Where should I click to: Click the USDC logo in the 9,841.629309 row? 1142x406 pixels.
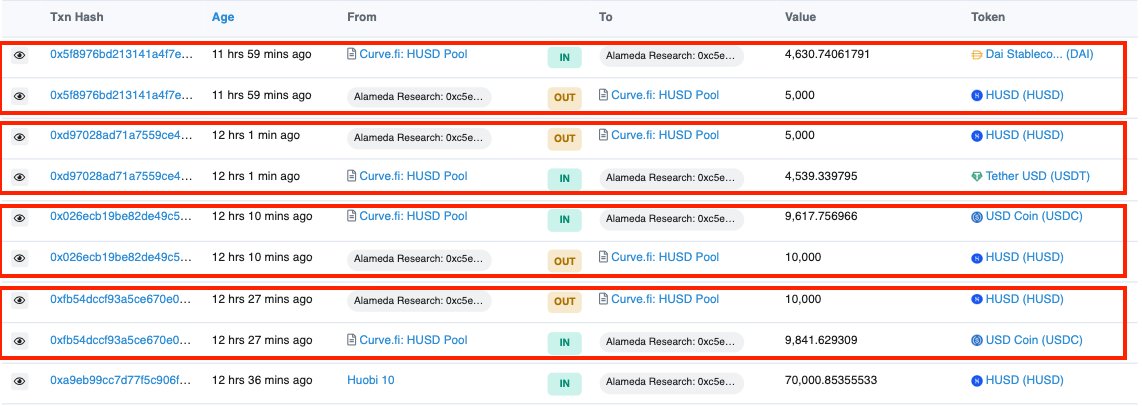(x=977, y=340)
